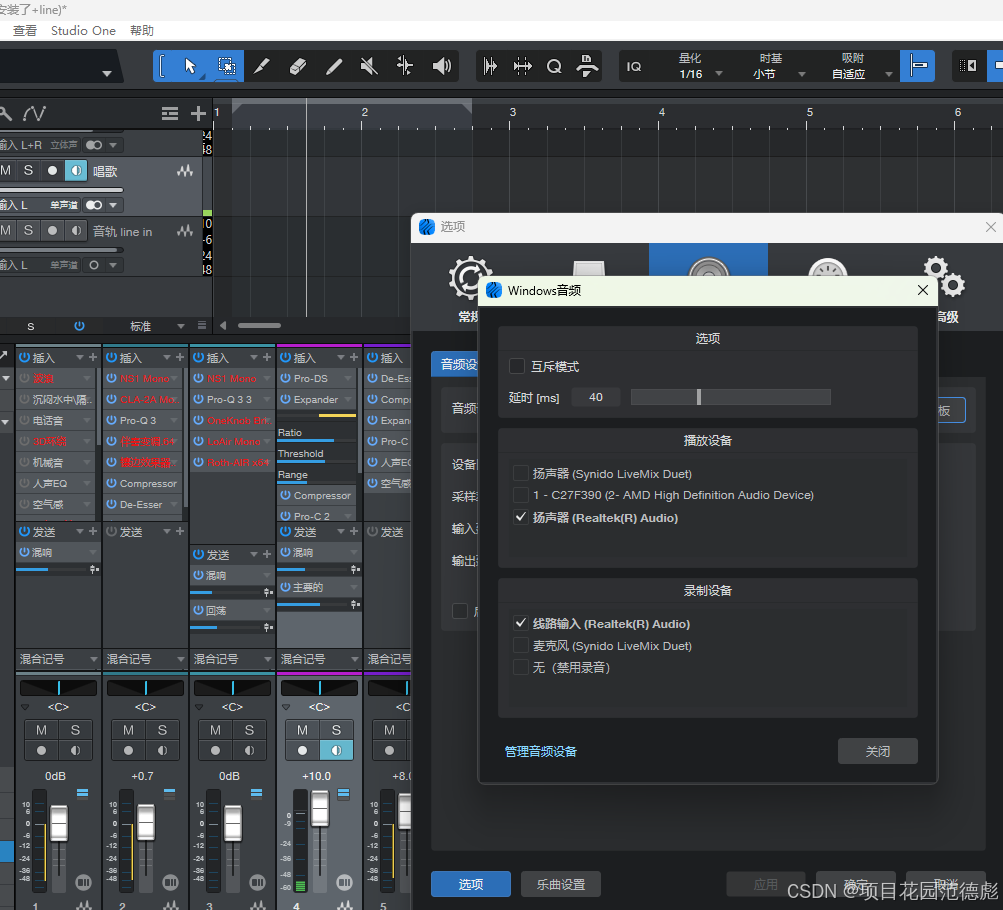Select the Paint pencil tool
The width and height of the screenshot is (1003, 910).
click(333, 66)
